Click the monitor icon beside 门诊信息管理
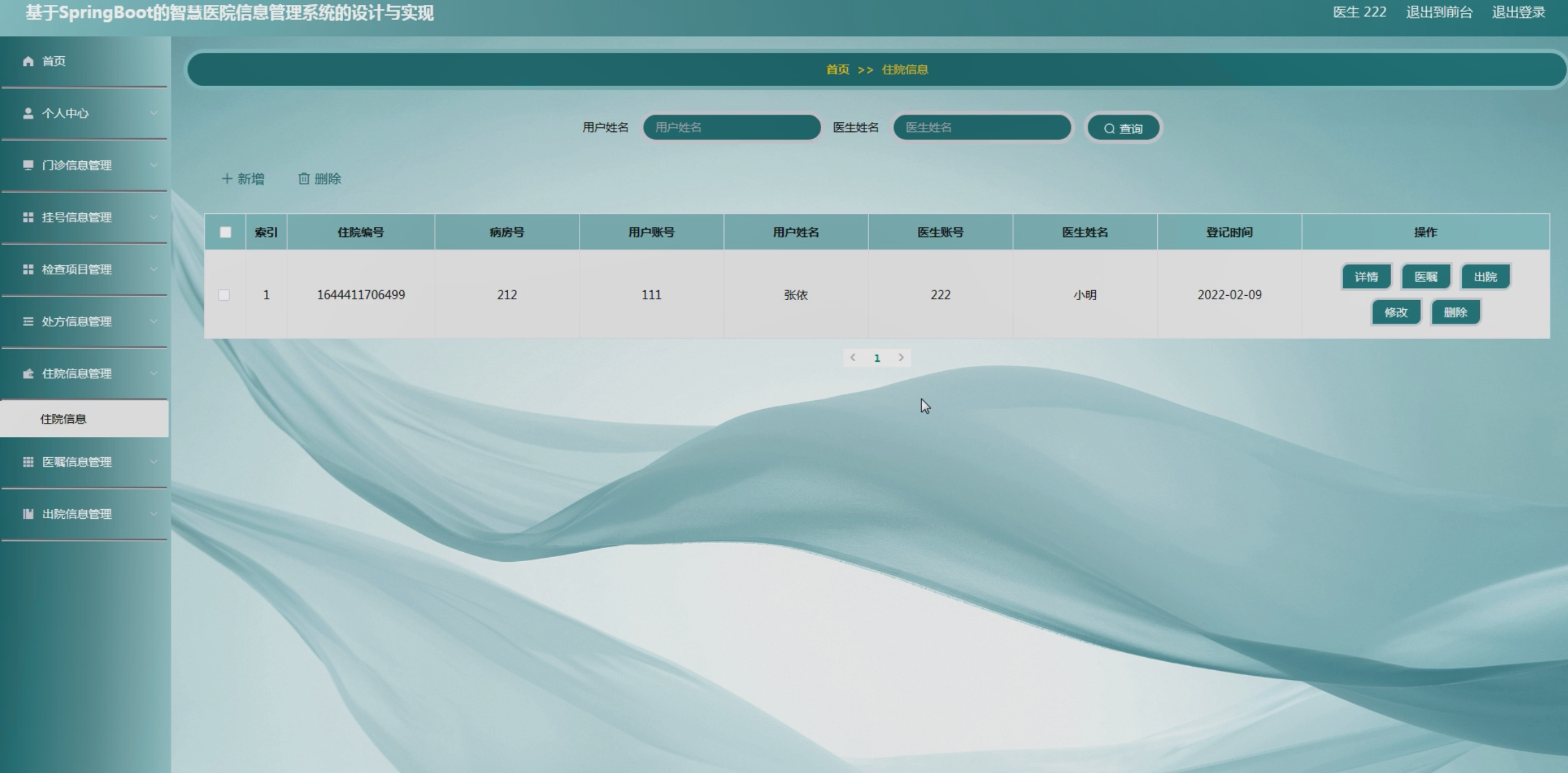Viewport: 1568px width, 773px height. pyautogui.click(x=28, y=165)
